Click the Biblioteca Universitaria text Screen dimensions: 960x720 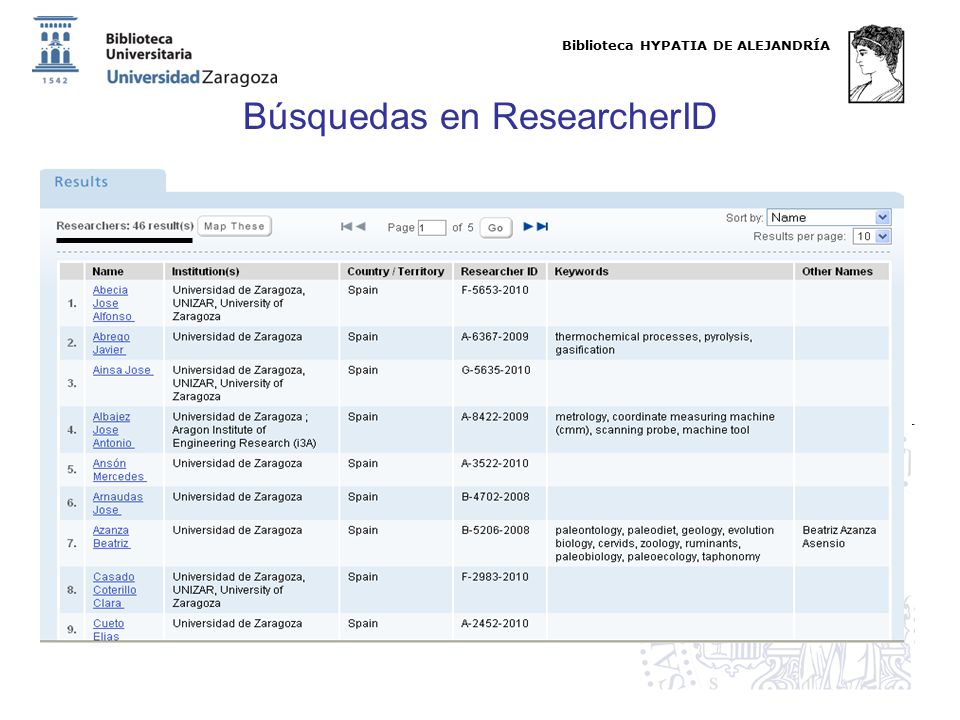pos(149,47)
